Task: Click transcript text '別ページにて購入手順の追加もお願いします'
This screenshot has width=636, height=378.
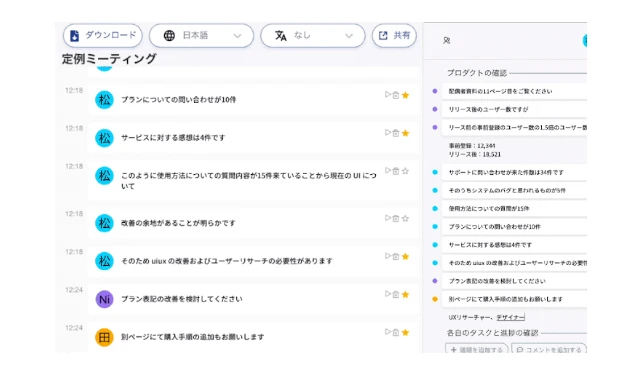Action: tap(193, 337)
